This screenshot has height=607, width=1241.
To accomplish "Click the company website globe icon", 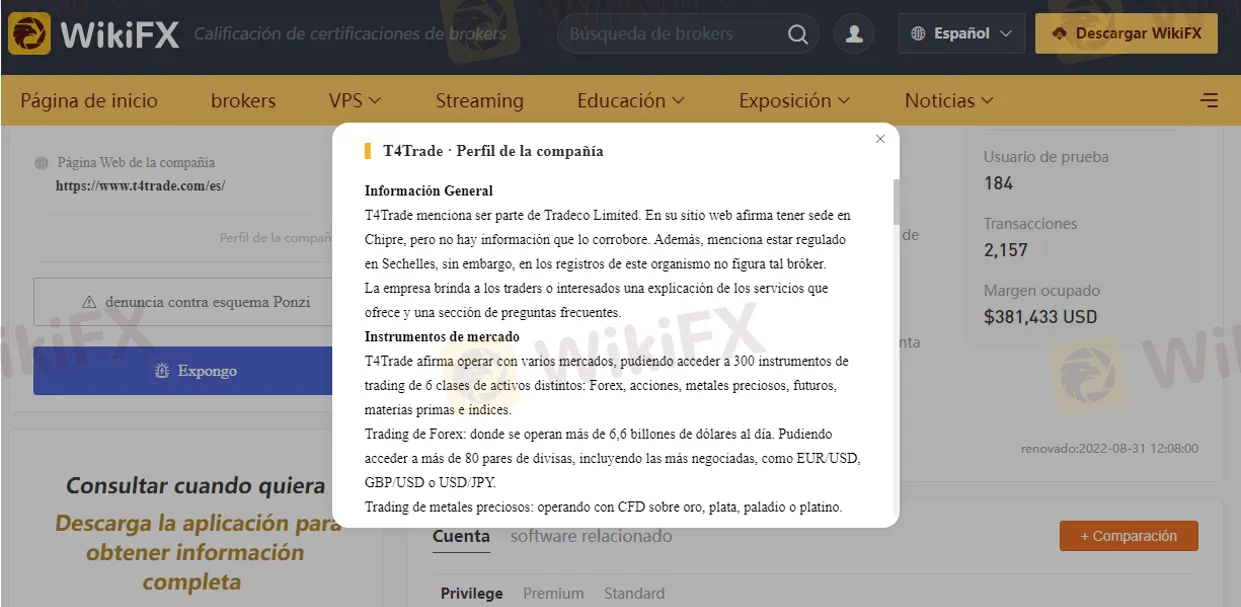I will 41,163.
